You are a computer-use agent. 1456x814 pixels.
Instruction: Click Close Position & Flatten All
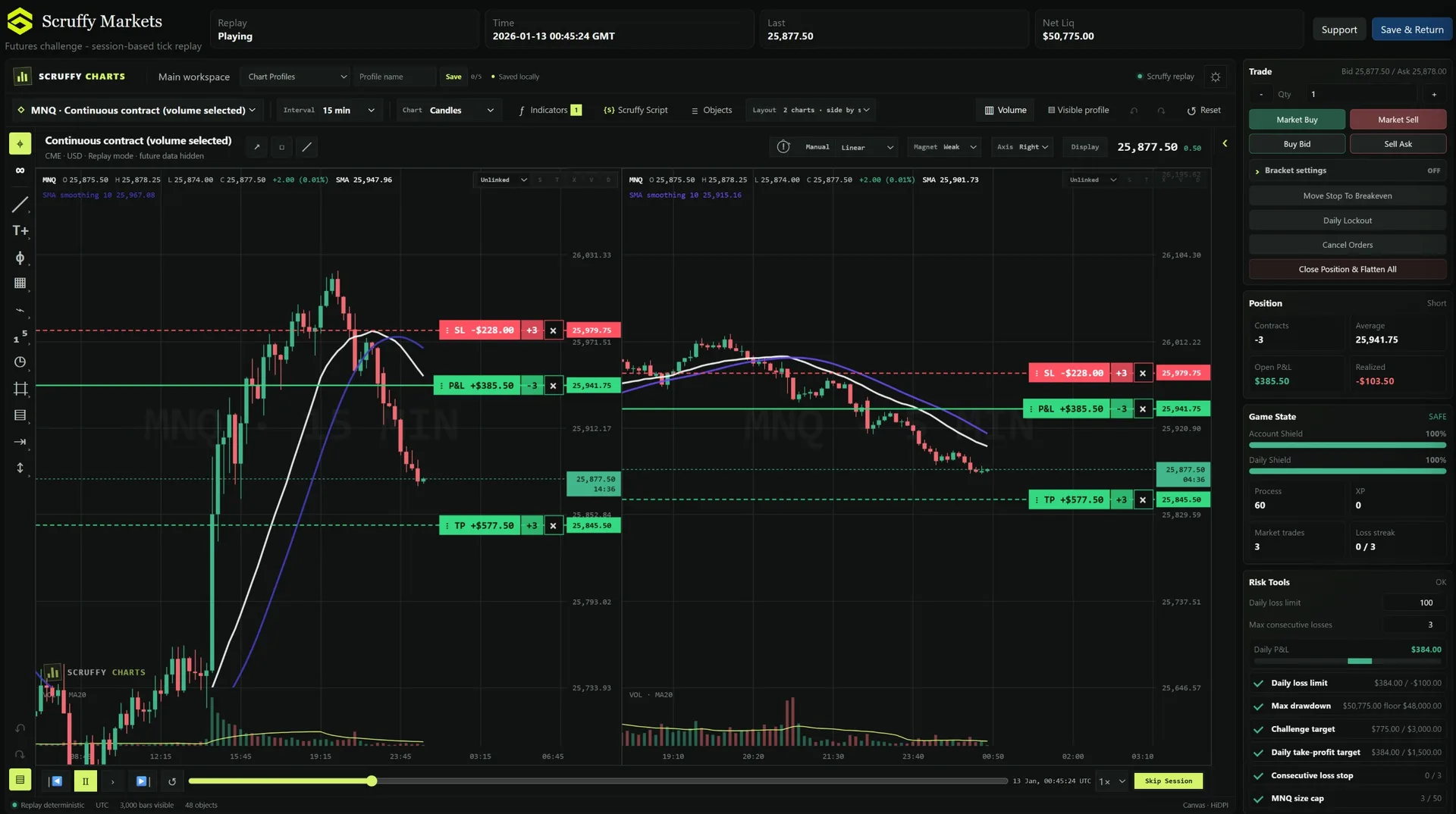[1347, 269]
